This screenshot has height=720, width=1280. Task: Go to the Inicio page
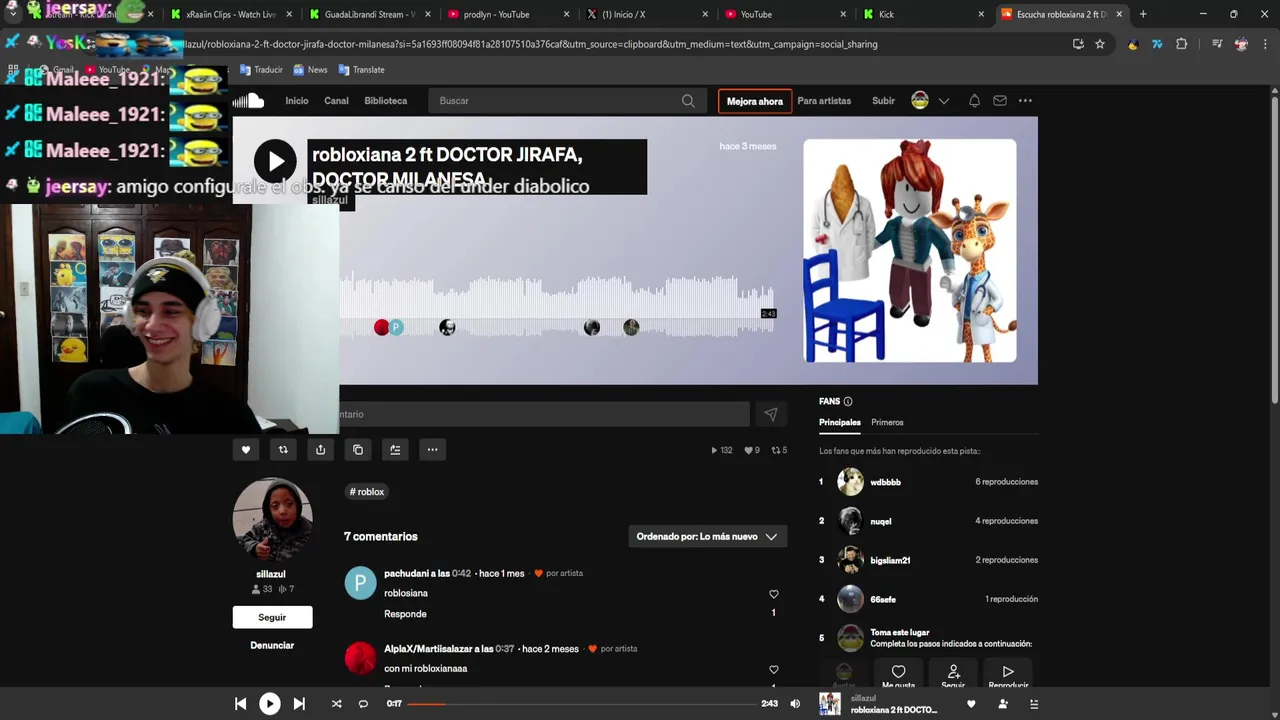297,101
